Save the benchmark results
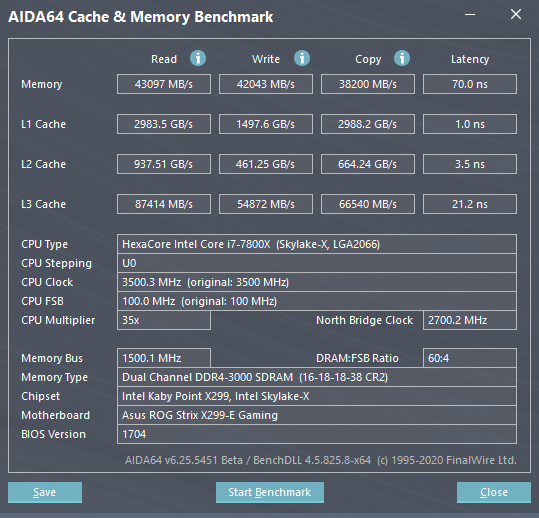This screenshot has height=518, width=539. point(45,492)
